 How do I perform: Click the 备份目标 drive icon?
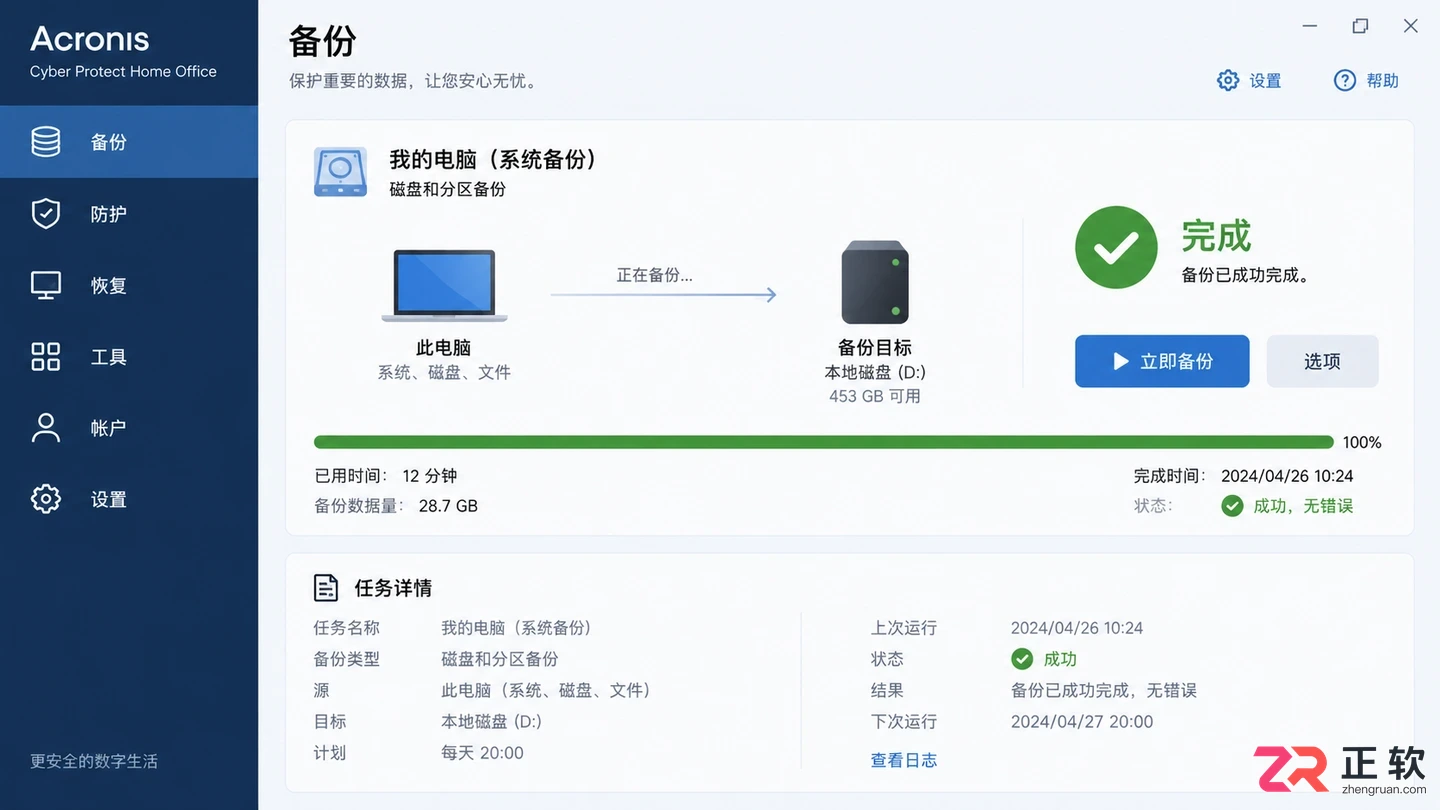[875, 282]
